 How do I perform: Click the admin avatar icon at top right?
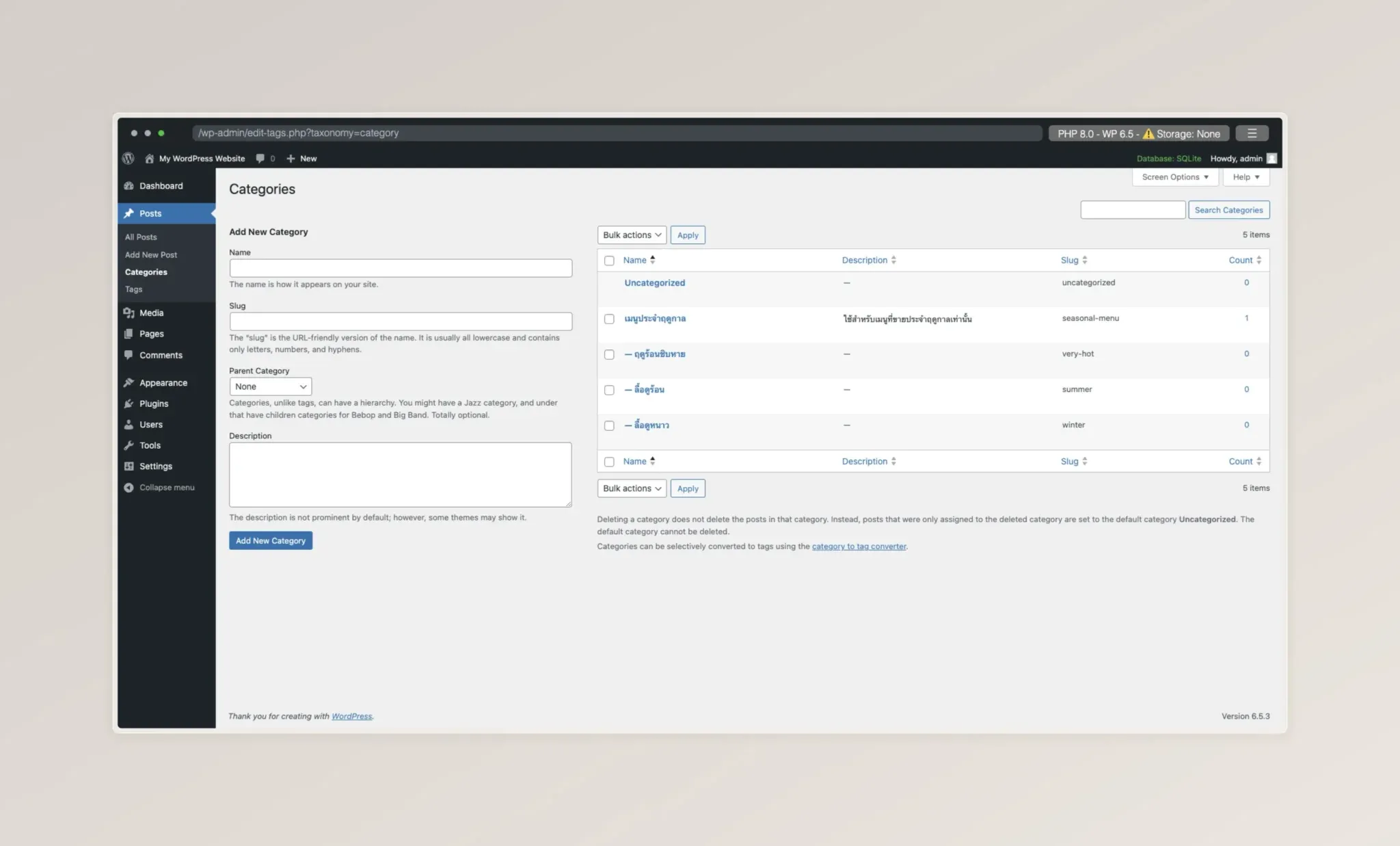[x=1271, y=158]
